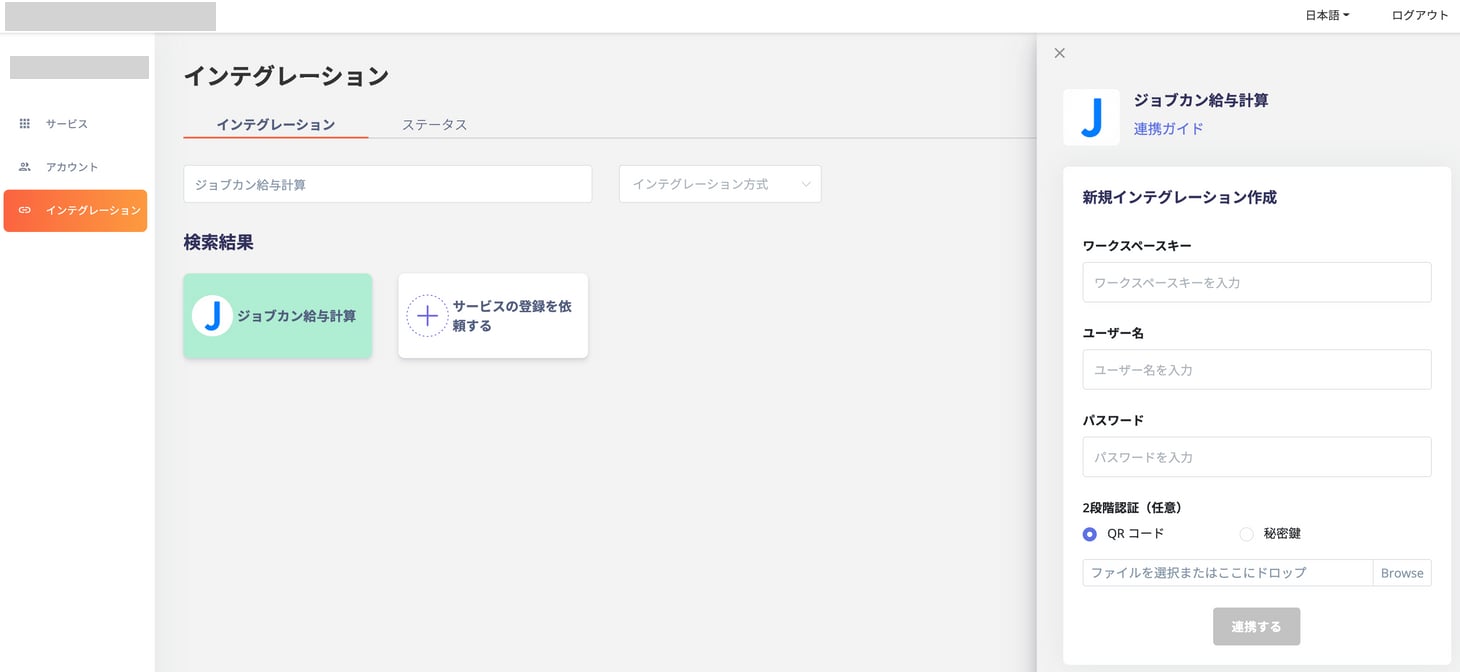Click the large J logo in the side panel

1091,117
